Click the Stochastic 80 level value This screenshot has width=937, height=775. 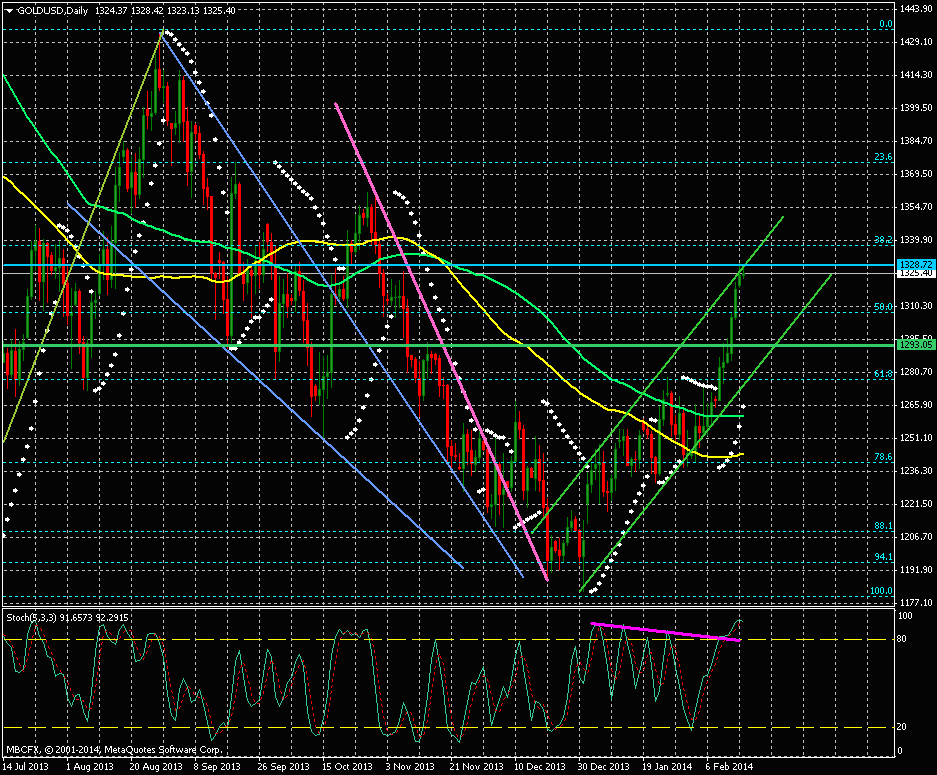coord(902,639)
